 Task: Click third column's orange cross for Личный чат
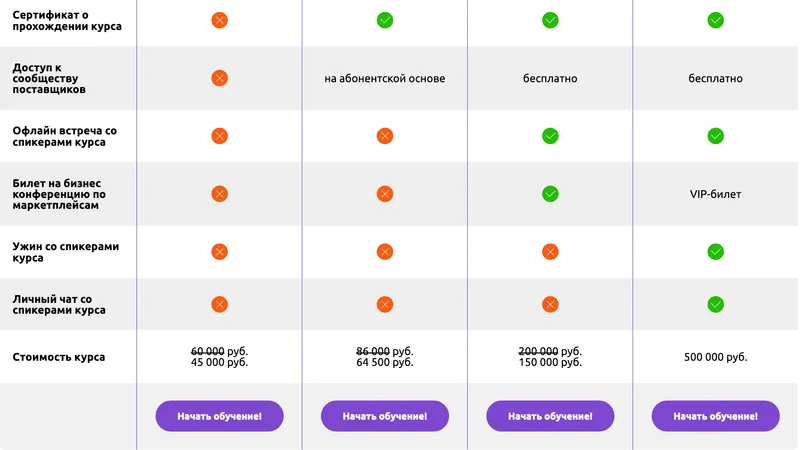(x=550, y=305)
